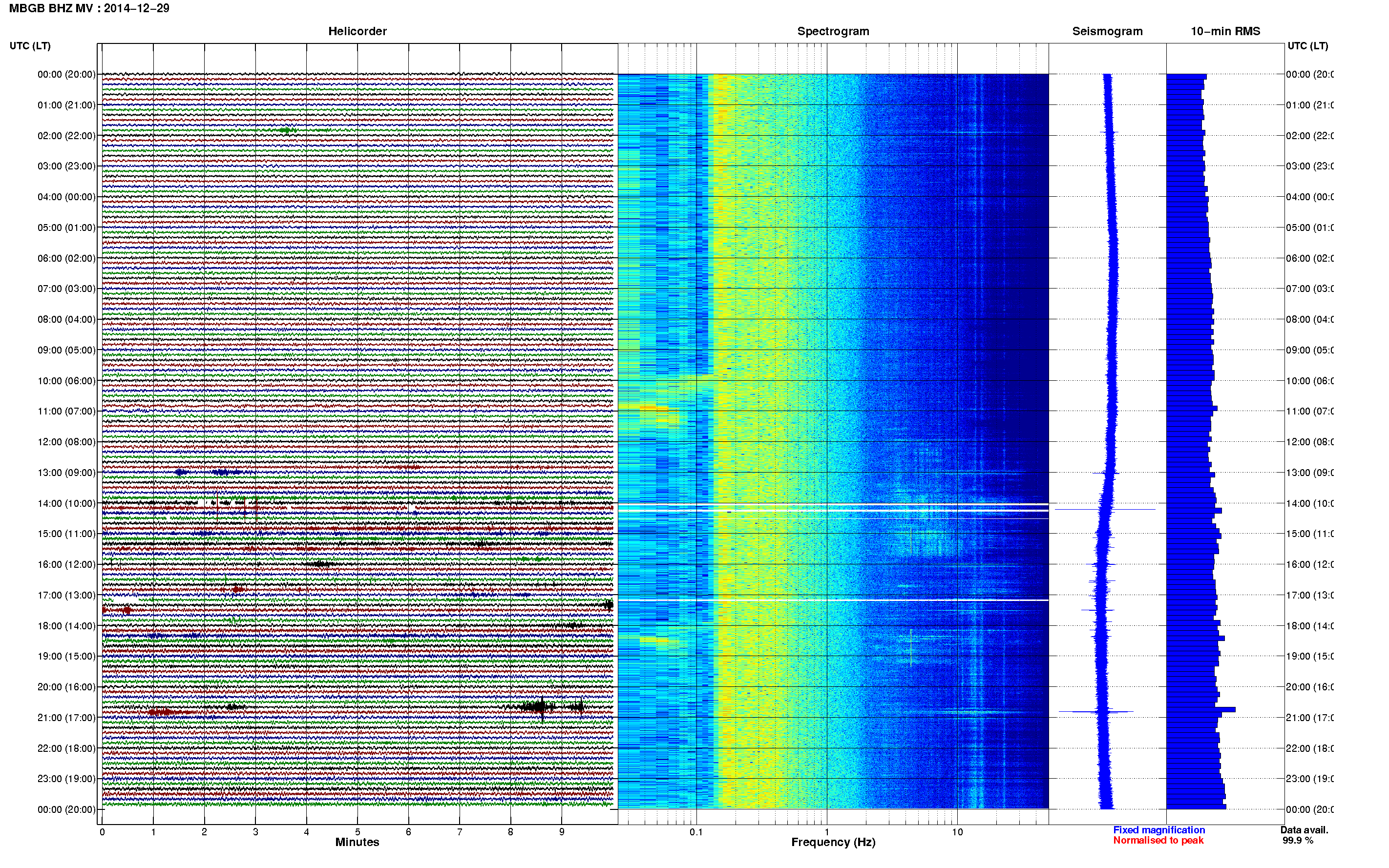
Task: Click the 99.9 % data availability value
Action: 1298,841
